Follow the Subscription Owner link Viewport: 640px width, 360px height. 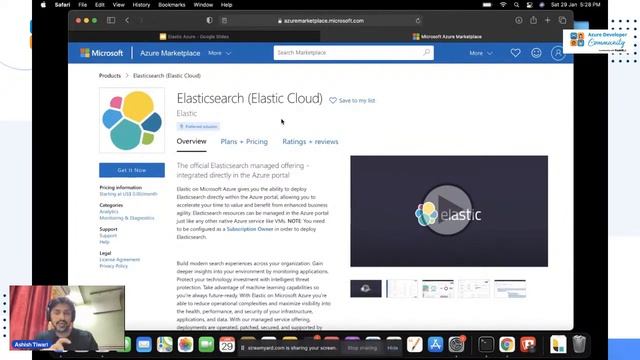point(250,229)
